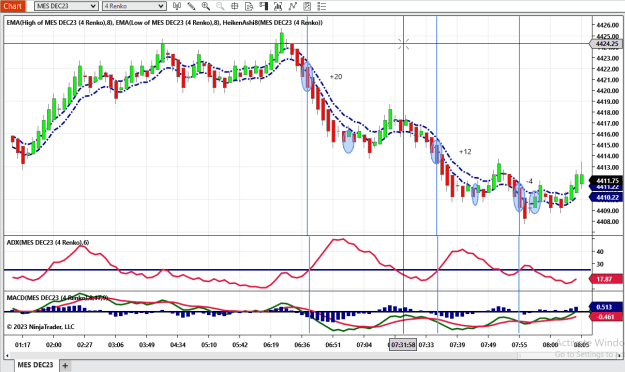Switch to the MES DEC23 bottom tab
Image resolution: width=625 pixels, height=372 pixels.
click(x=35, y=365)
